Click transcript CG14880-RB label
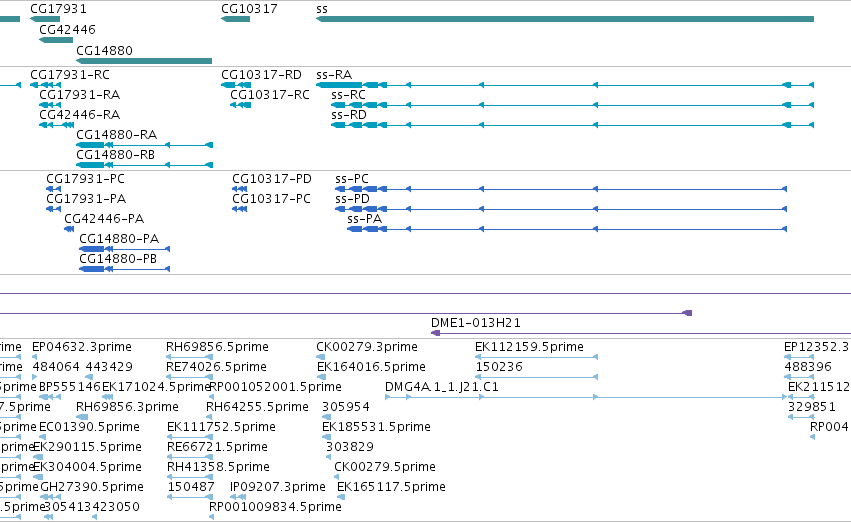Screen dimensions: 851x522 pos(116,155)
